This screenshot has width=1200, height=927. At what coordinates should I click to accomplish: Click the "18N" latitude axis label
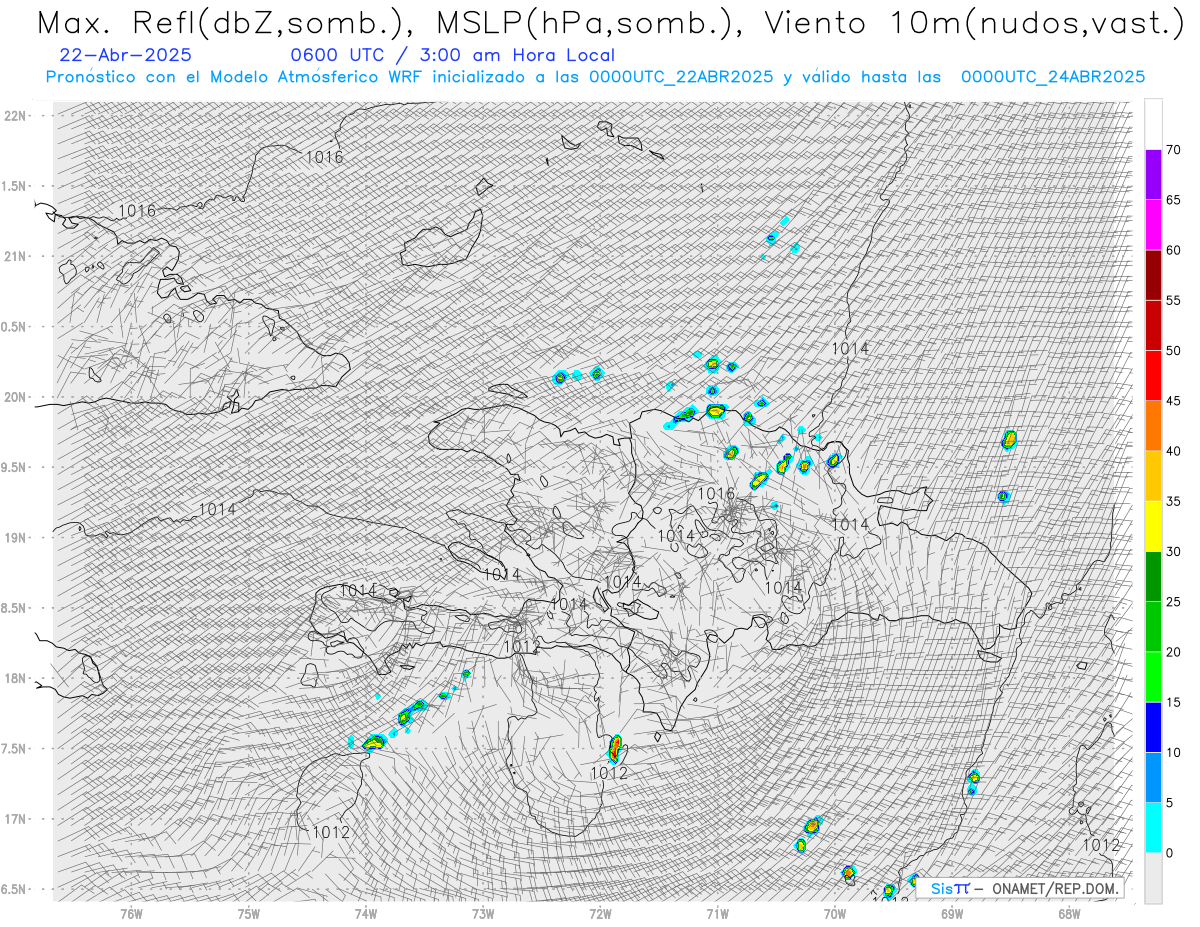click(16, 678)
